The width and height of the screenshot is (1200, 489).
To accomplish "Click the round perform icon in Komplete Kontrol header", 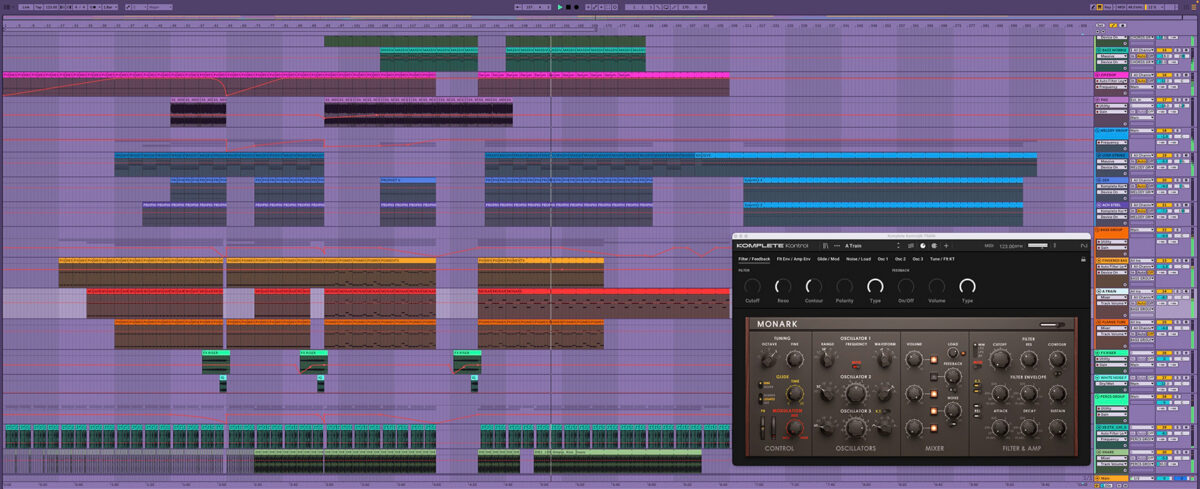I will 923,246.
